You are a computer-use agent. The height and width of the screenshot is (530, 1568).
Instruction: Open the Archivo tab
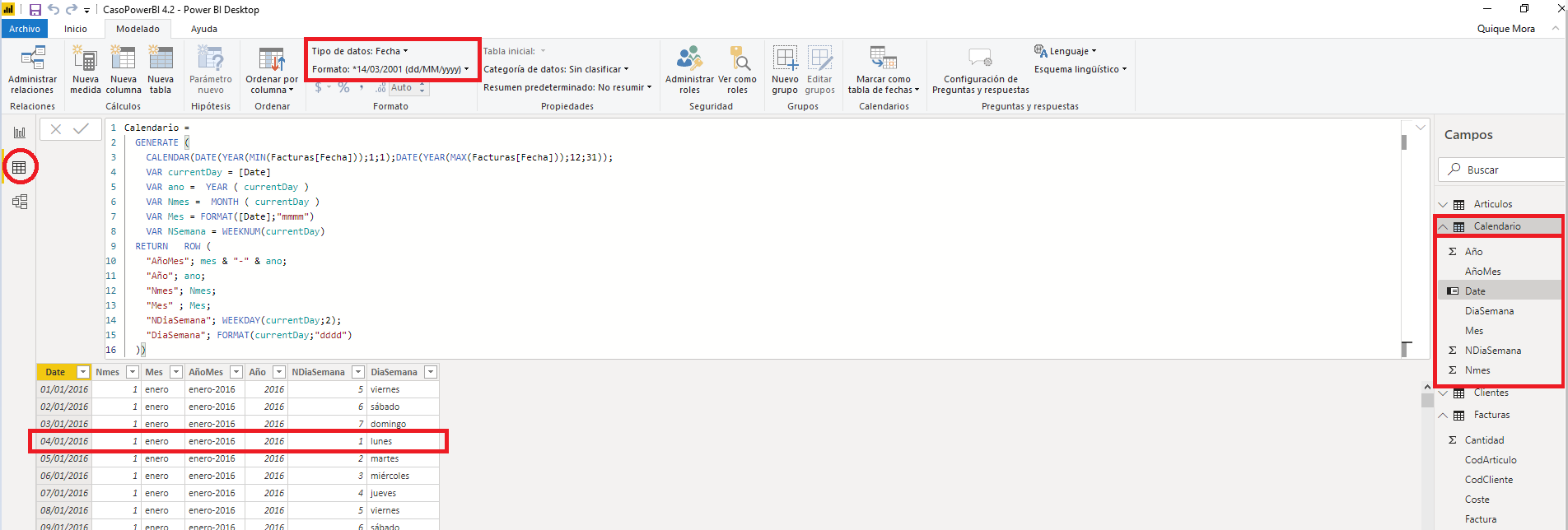coord(25,29)
